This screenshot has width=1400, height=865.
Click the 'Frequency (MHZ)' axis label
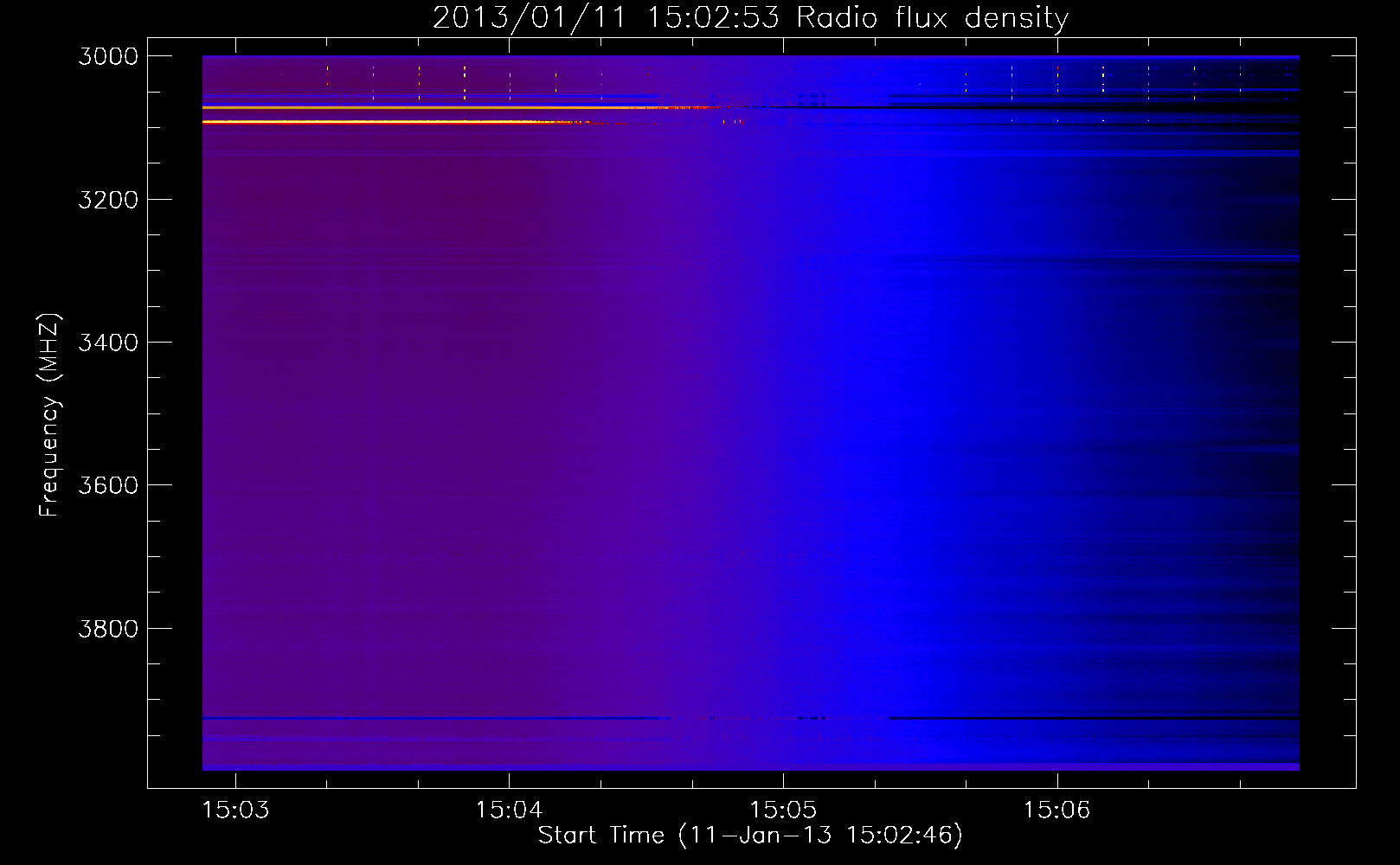49,415
